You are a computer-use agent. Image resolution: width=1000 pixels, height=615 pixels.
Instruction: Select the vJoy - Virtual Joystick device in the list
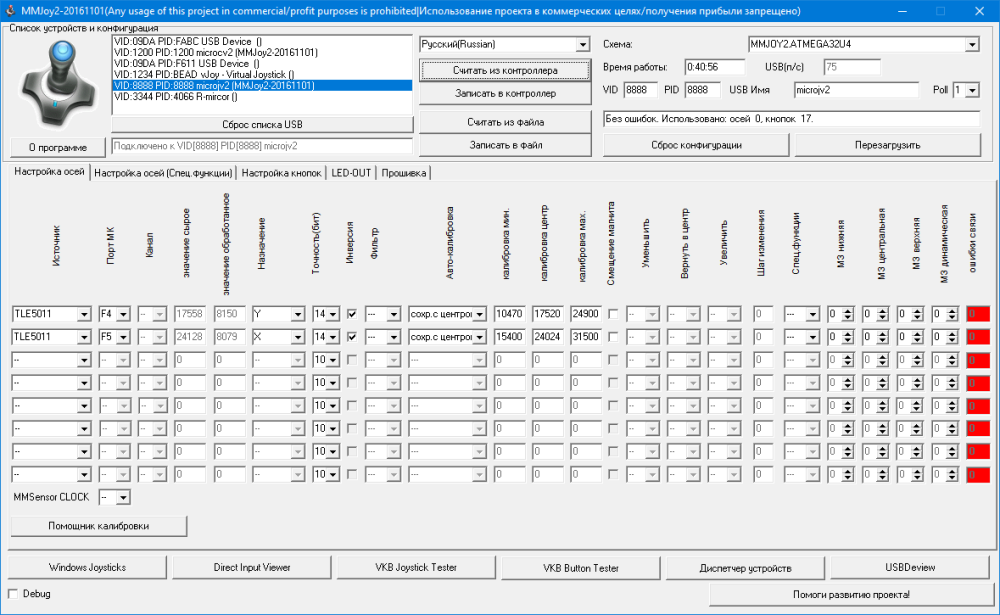pos(205,74)
